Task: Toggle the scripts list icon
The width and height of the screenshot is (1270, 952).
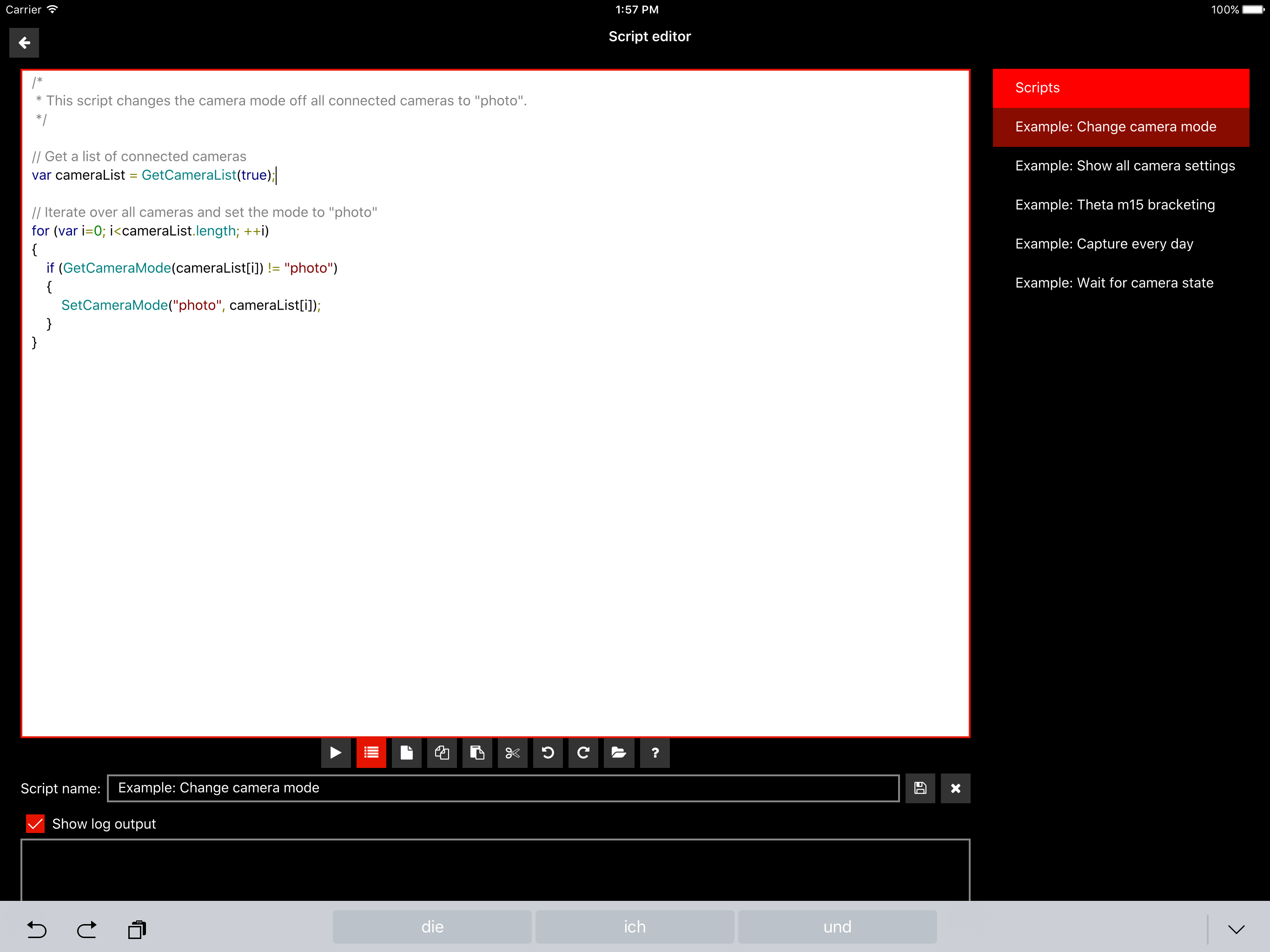Action: point(371,752)
